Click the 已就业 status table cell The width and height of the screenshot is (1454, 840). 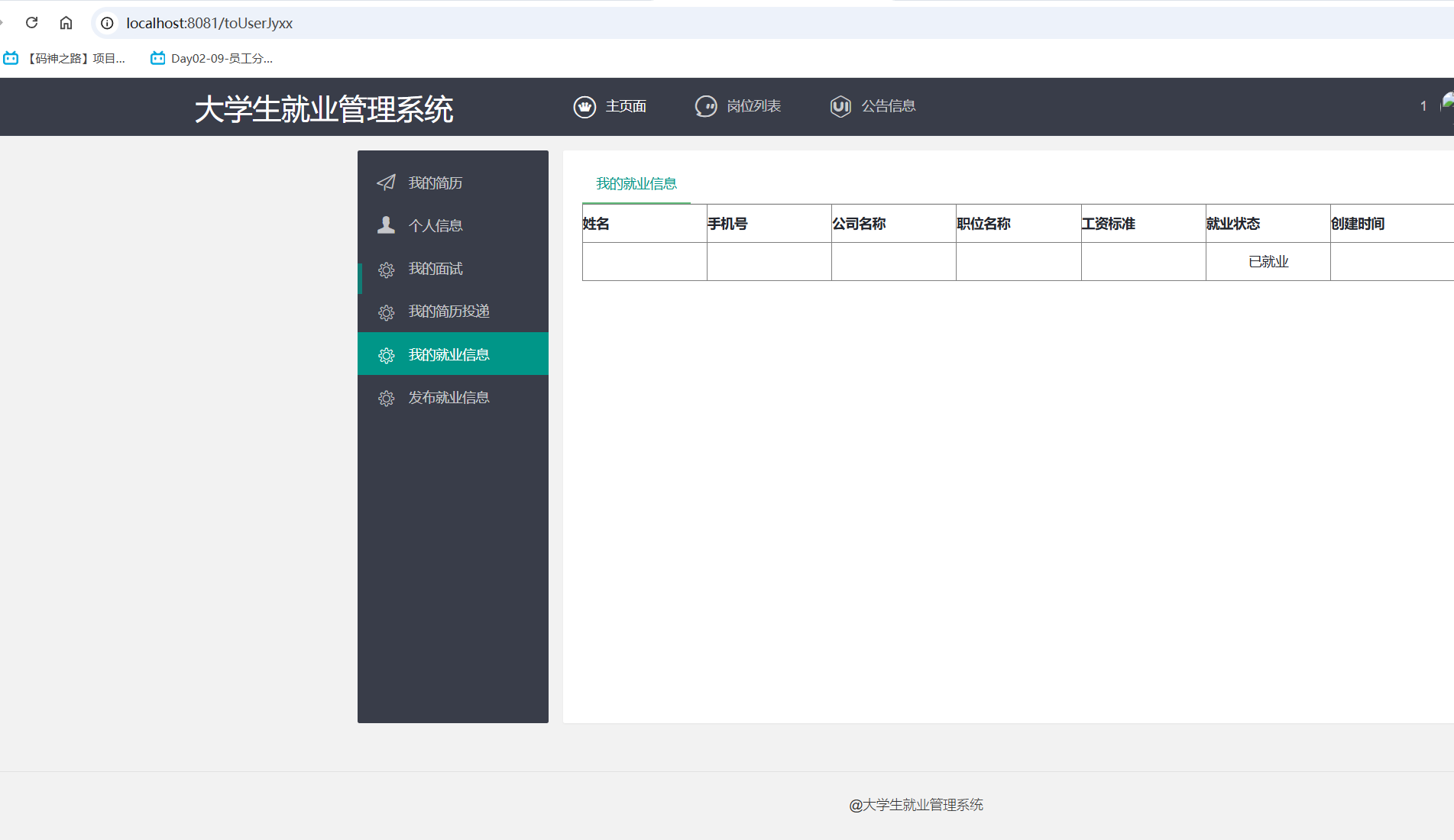[x=1268, y=262]
